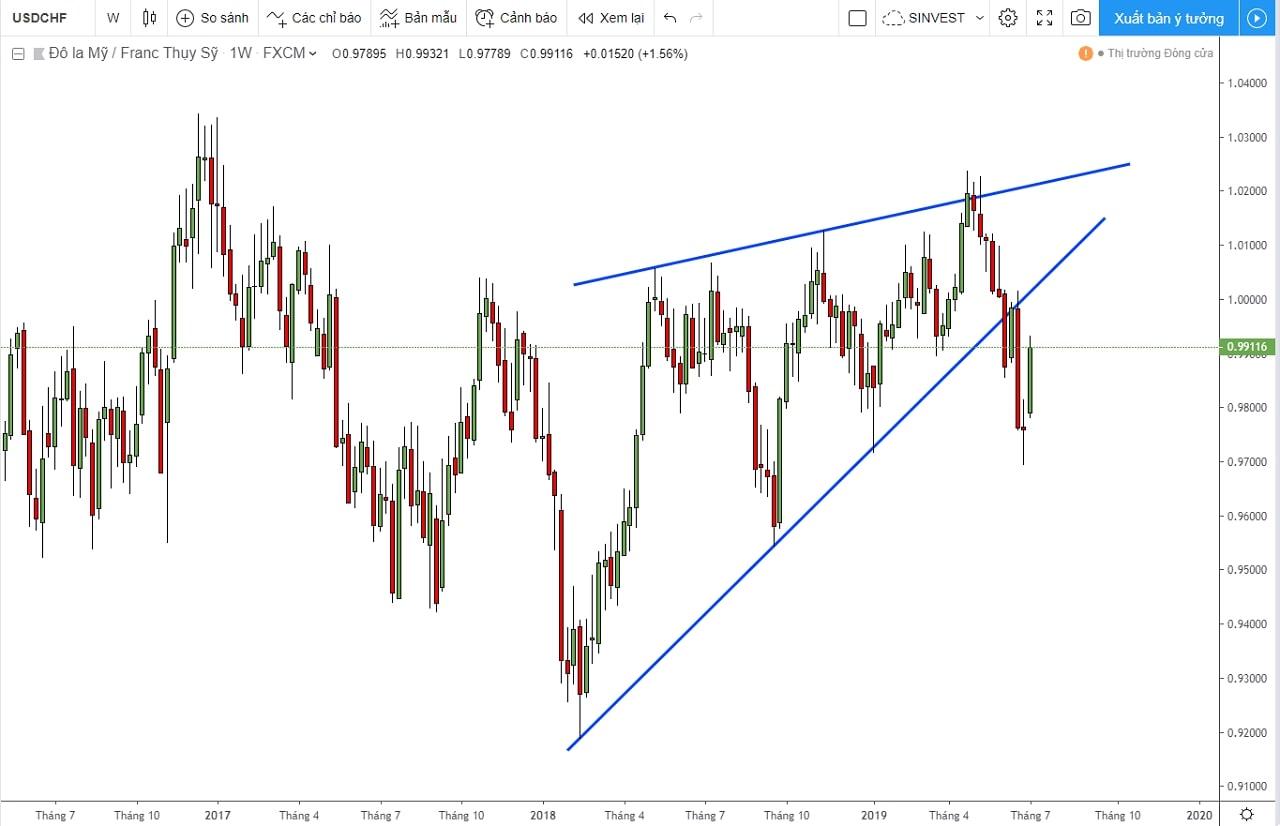Open the candlestick chart style menu
1280x826 pixels.
click(149, 18)
